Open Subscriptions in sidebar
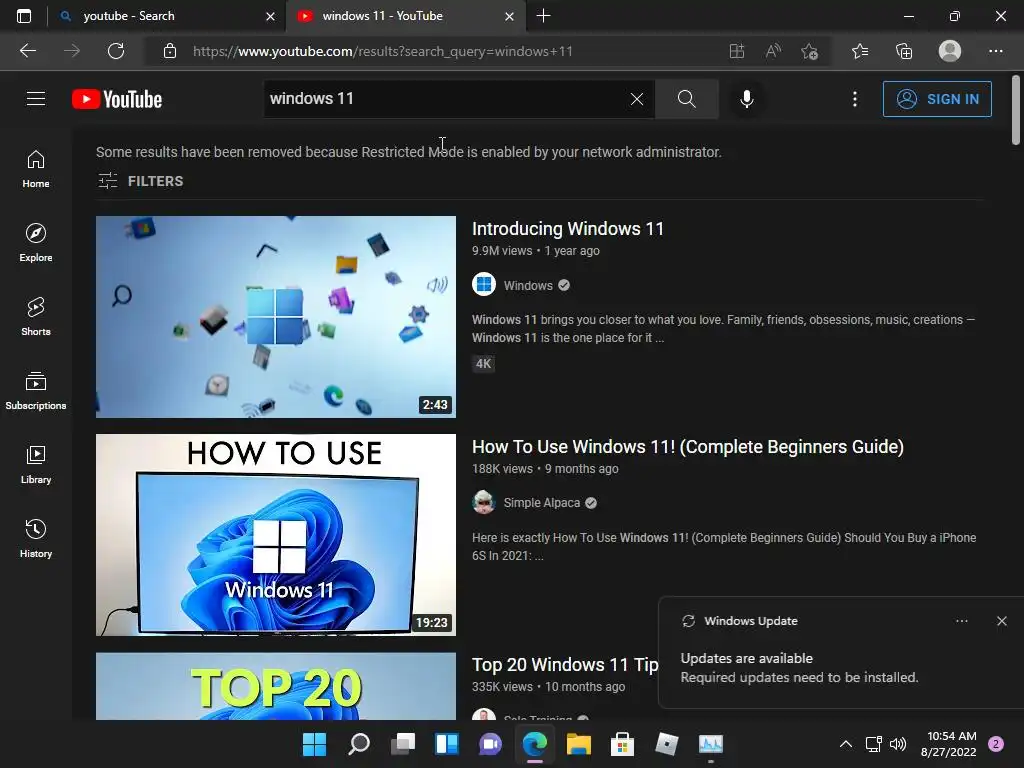 click(36, 391)
